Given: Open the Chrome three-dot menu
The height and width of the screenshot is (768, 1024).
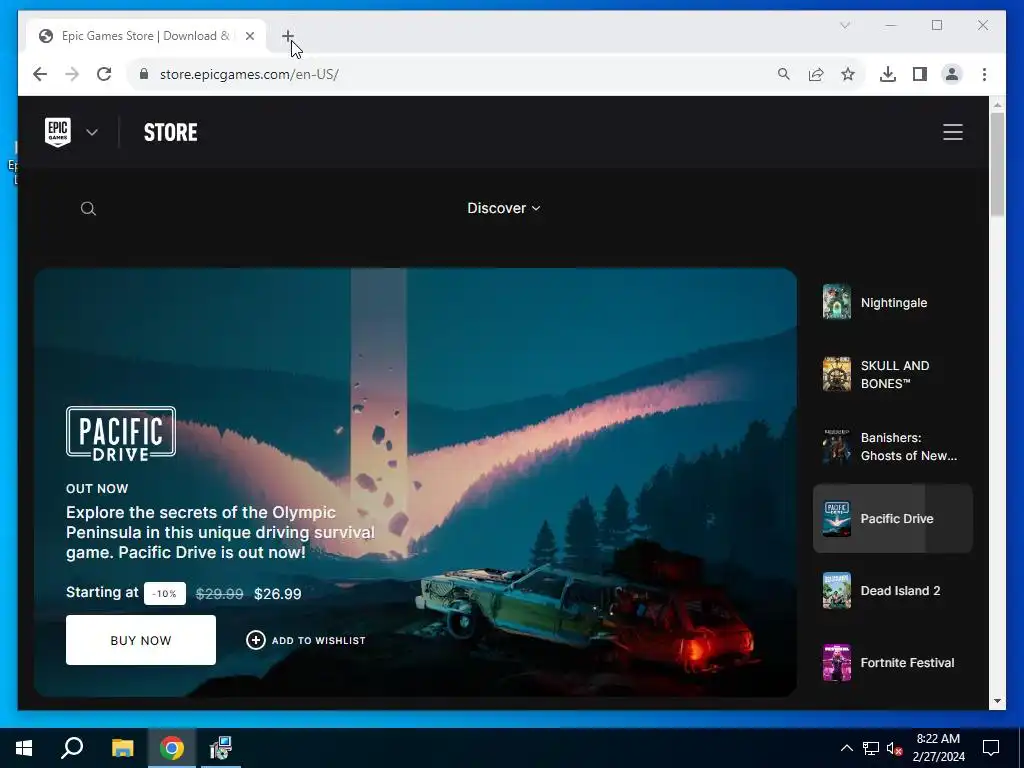Looking at the screenshot, I should click(x=984, y=74).
